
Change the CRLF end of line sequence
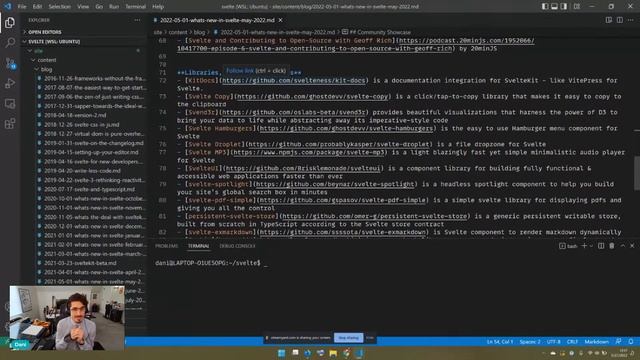(x=572, y=342)
